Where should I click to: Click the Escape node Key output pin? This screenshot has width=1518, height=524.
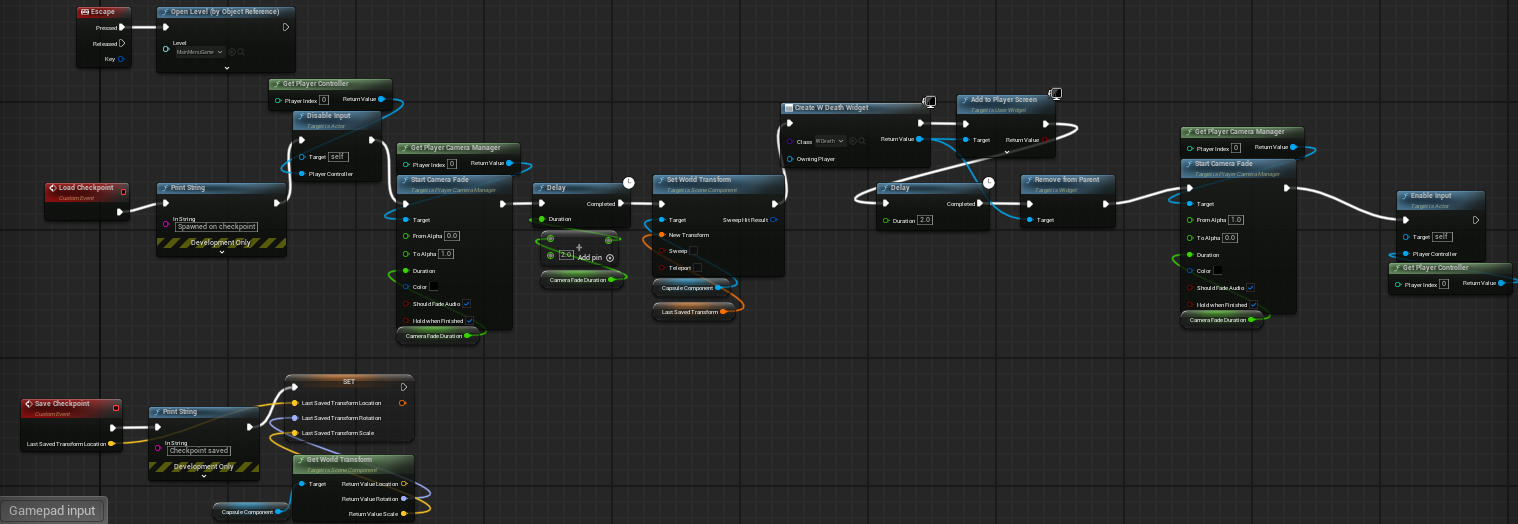(x=122, y=59)
